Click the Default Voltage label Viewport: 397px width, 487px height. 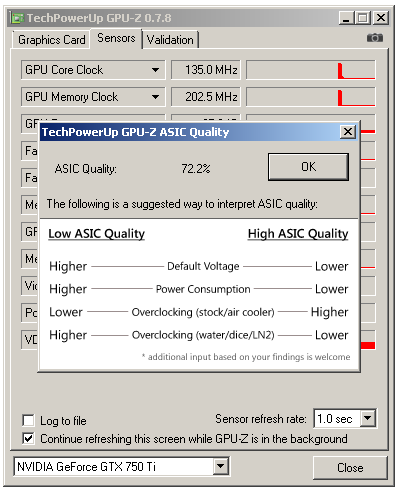(203, 266)
